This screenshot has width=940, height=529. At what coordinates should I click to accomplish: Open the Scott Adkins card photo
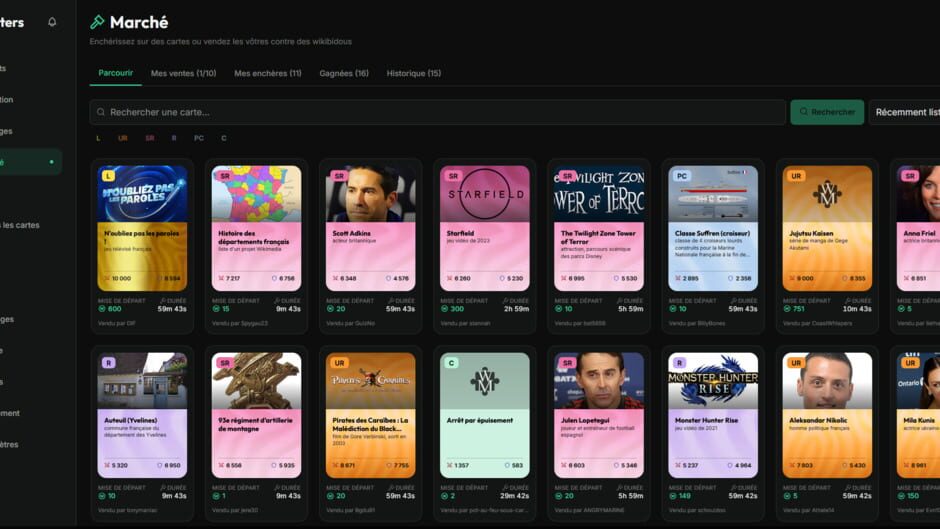coord(370,194)
